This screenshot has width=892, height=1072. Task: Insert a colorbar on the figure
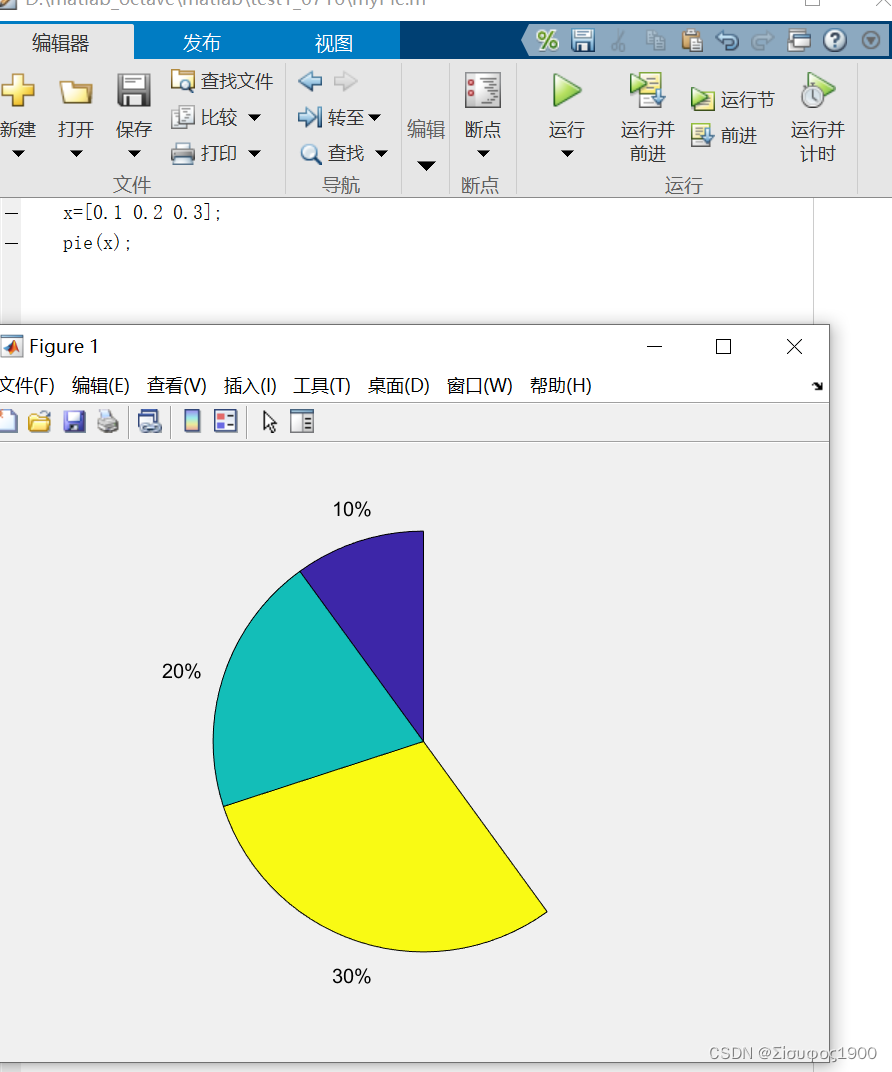click(x=190, y=421)
